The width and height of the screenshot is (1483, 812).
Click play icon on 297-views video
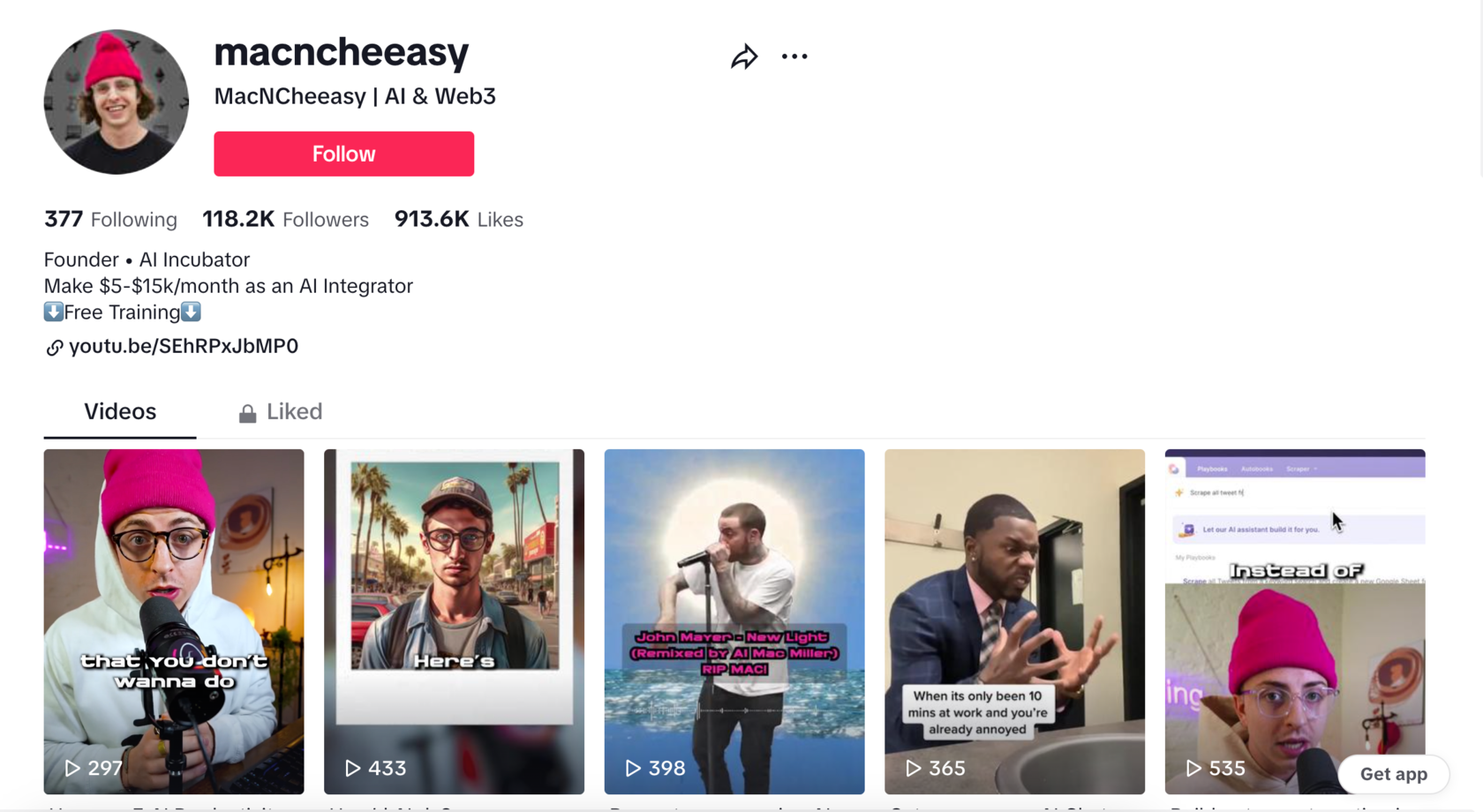(72, 768)
